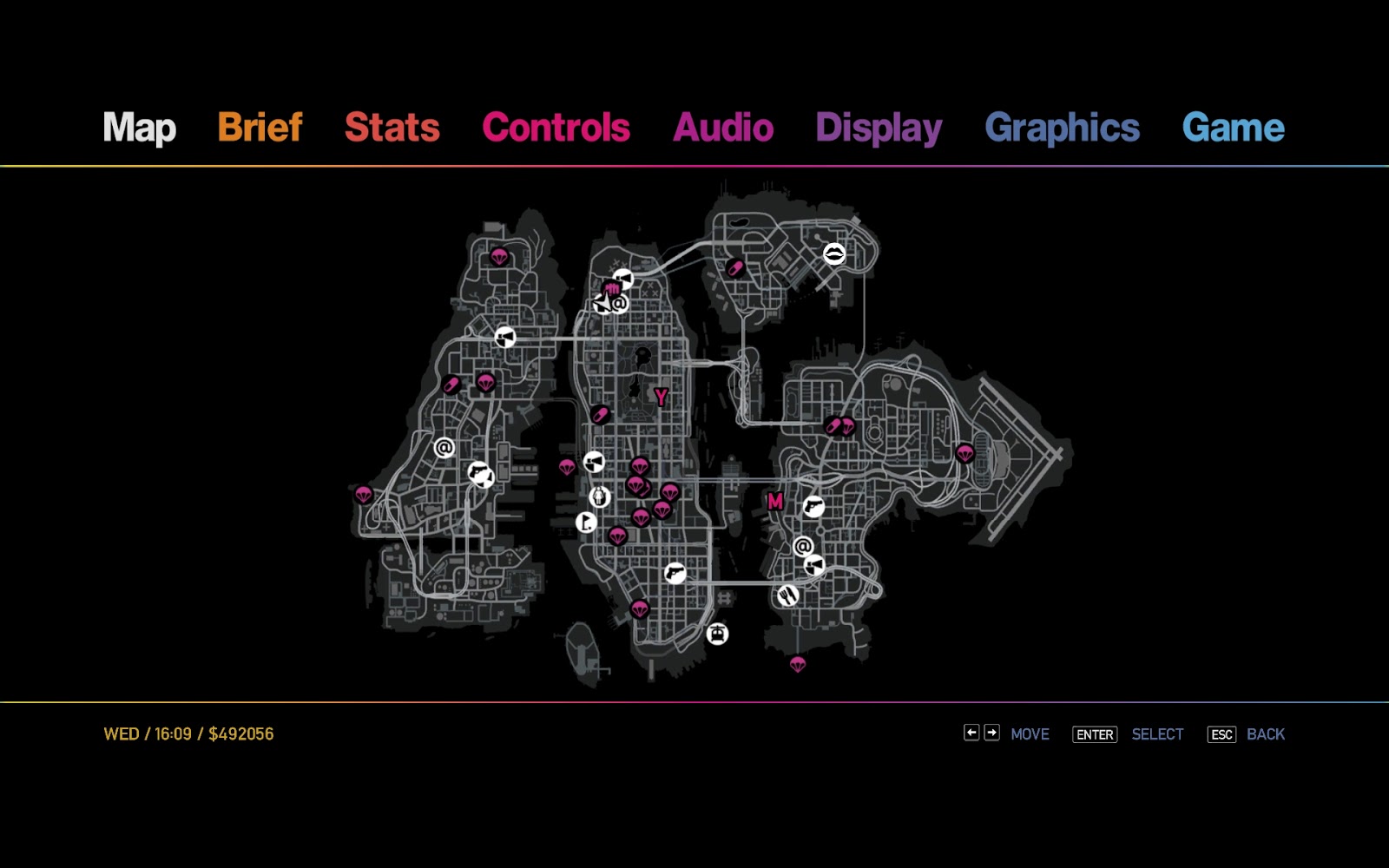The width and height of the screenshot is (1389, 868).
Task: Switch to the Brief tab
Action: (x=260, y=127)
